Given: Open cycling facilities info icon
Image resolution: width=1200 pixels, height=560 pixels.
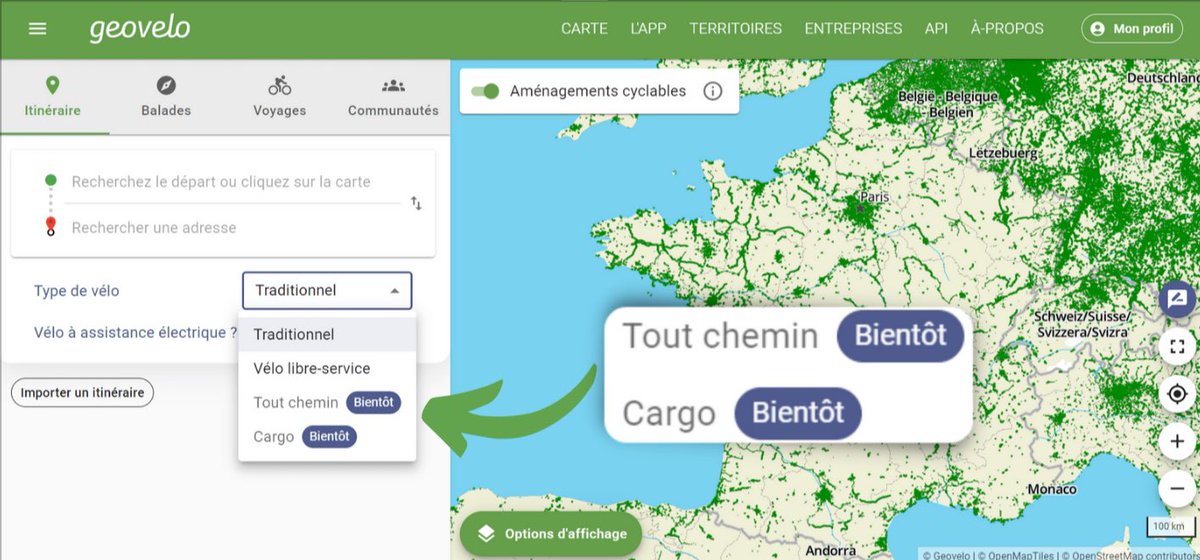Looking at the screenshot, I should (x=712, y=91).
